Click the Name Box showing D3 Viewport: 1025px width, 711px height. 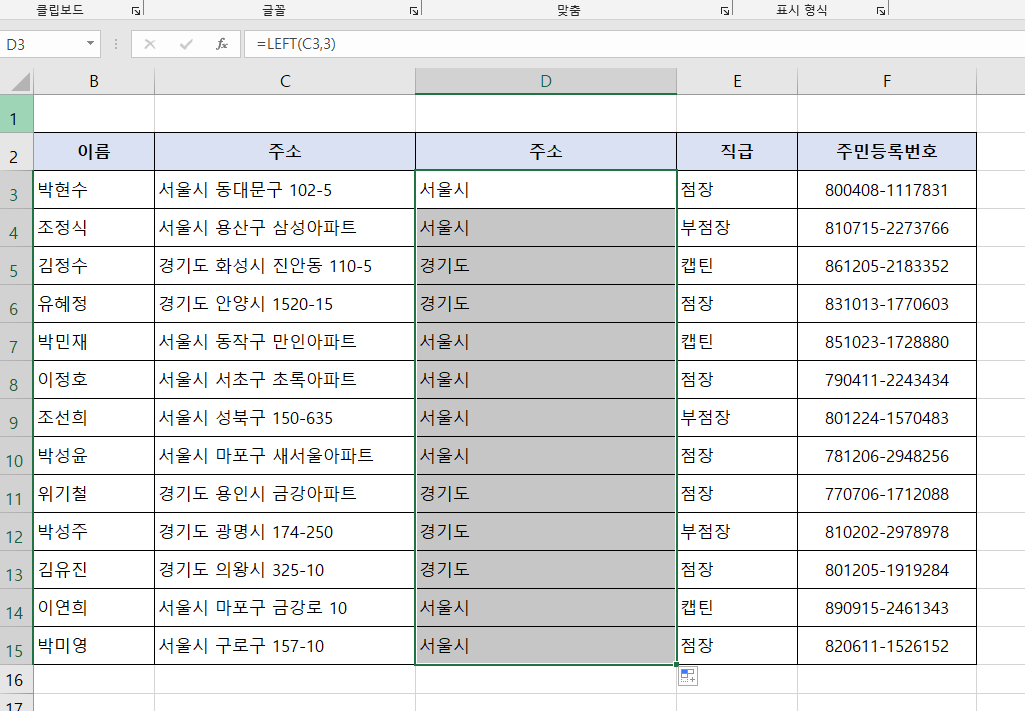(42, 44)
